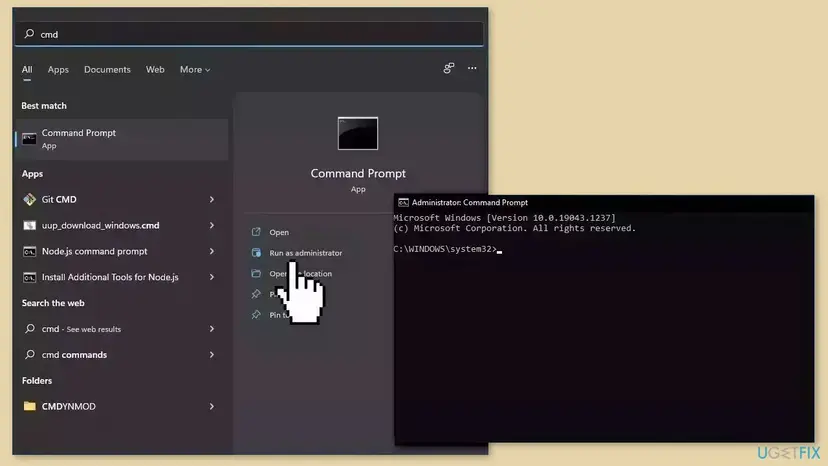Expand the Node.js command prompt chevron
The width and height of the screenshot is (828, 466).
212,251
